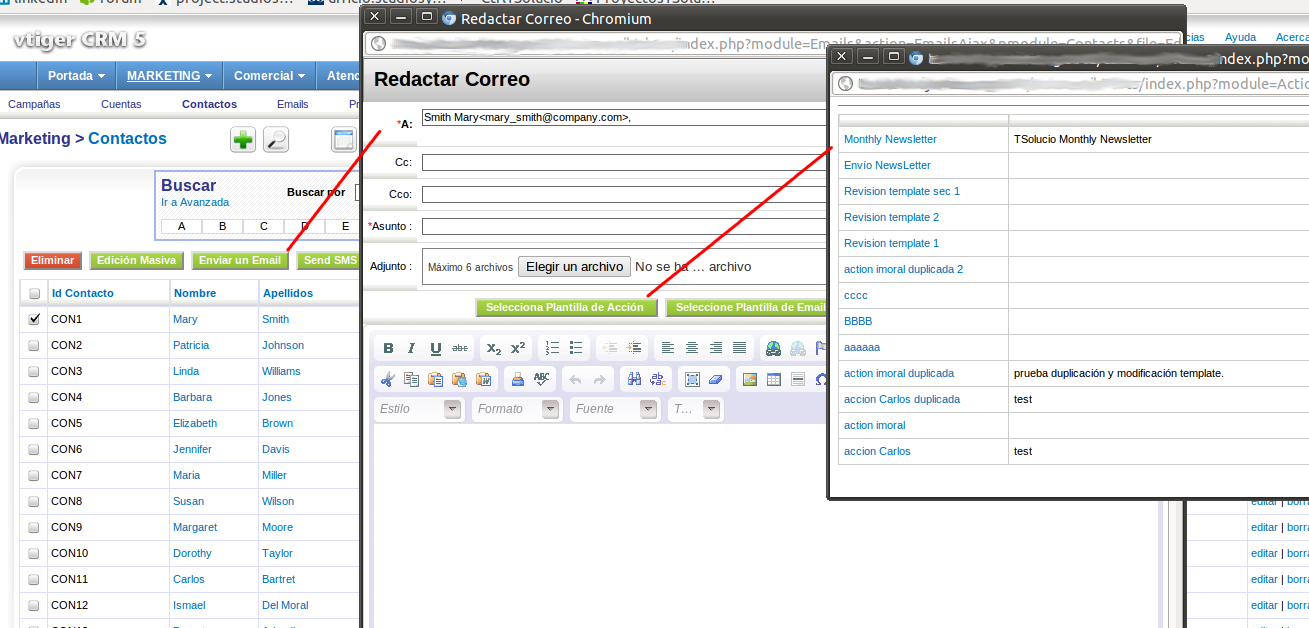Screen dimensions: 1309x628
Task: Choose the Monthly Newsletter template link
Action: 890,139
